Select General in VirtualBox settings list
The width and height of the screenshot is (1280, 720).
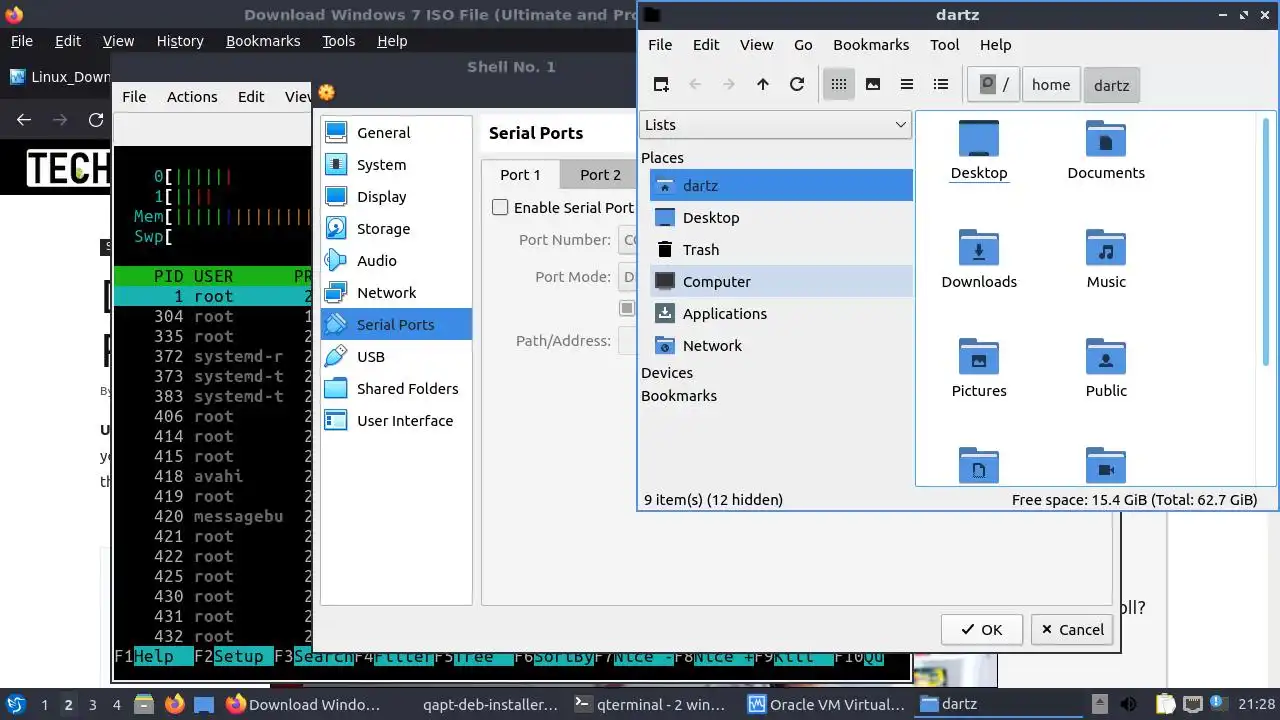click(396, 132)
